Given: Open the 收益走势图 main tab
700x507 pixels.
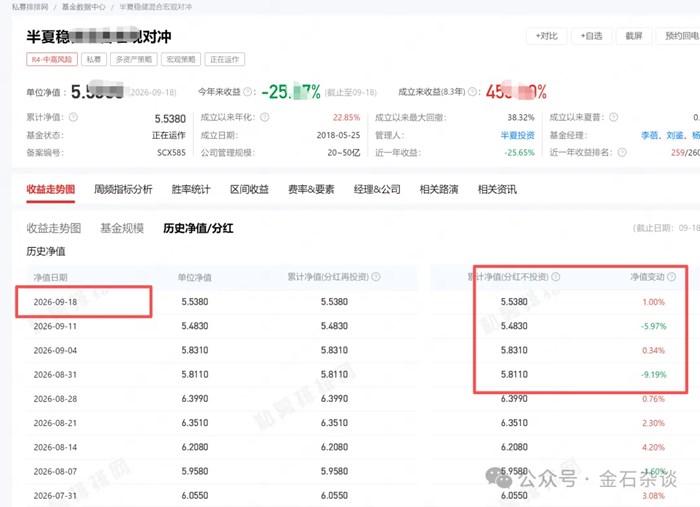Looking at the screenshot, I should click(x=50, y=190).
